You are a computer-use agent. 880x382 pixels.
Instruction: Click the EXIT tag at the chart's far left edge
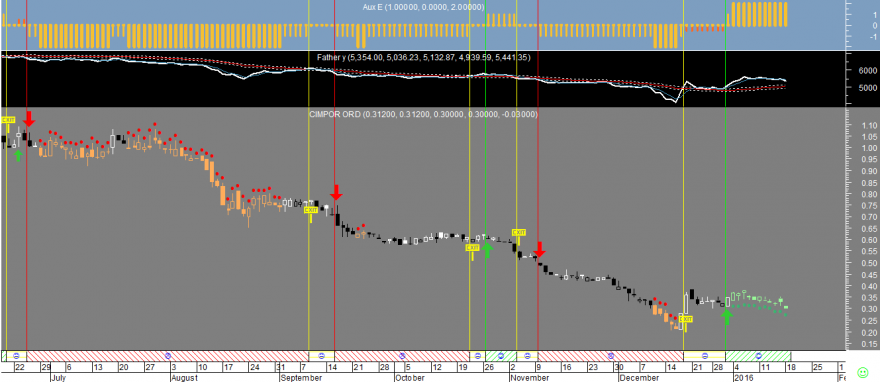click(x=8, y=120)
